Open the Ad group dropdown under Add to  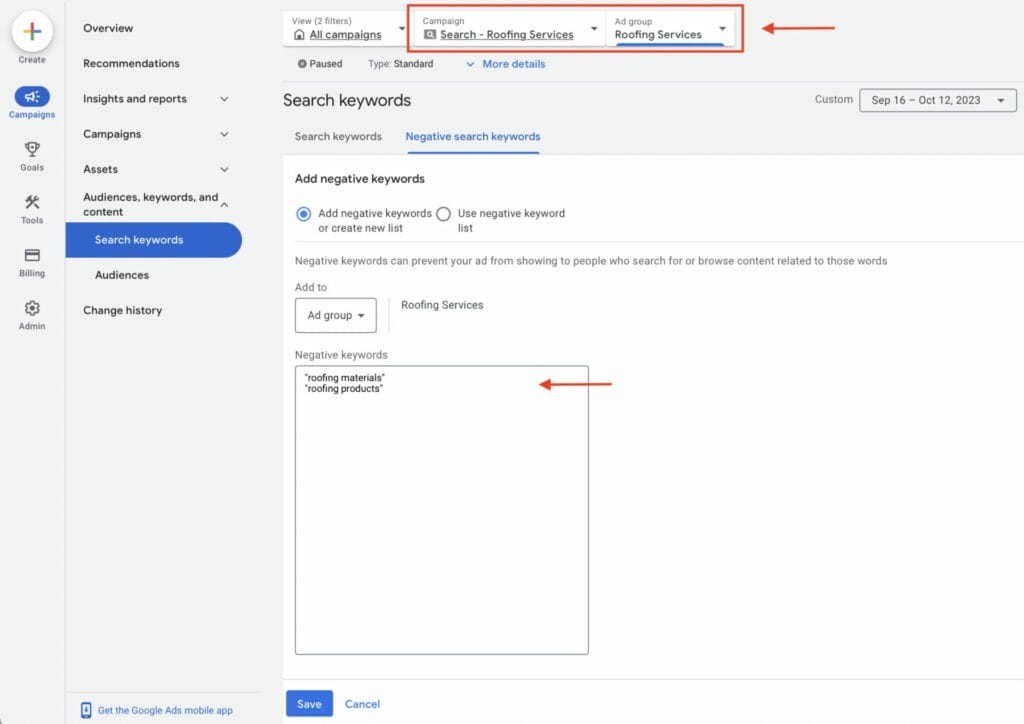coord(336,315)
